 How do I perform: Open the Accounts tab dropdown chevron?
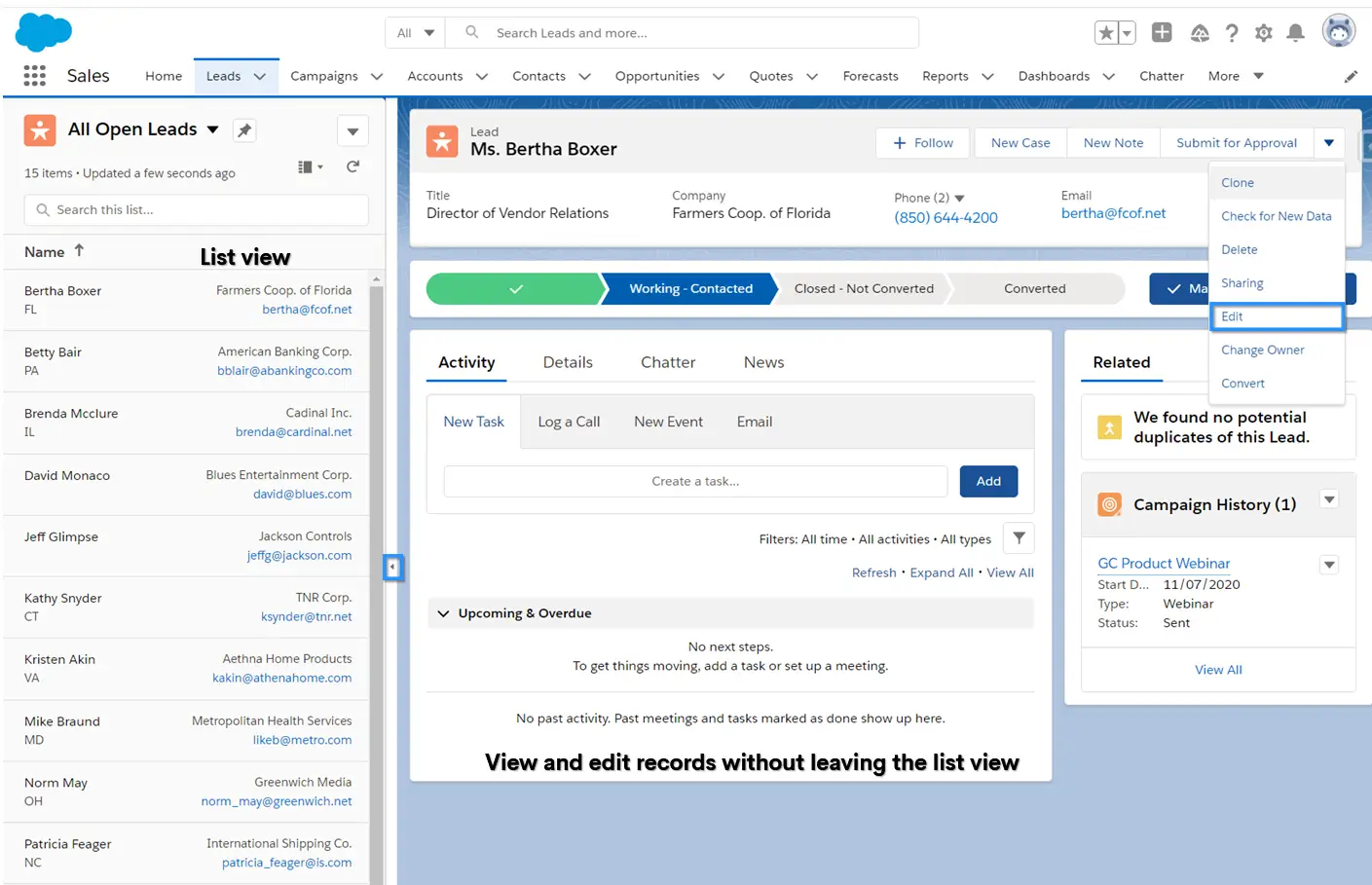click(481, 76)
